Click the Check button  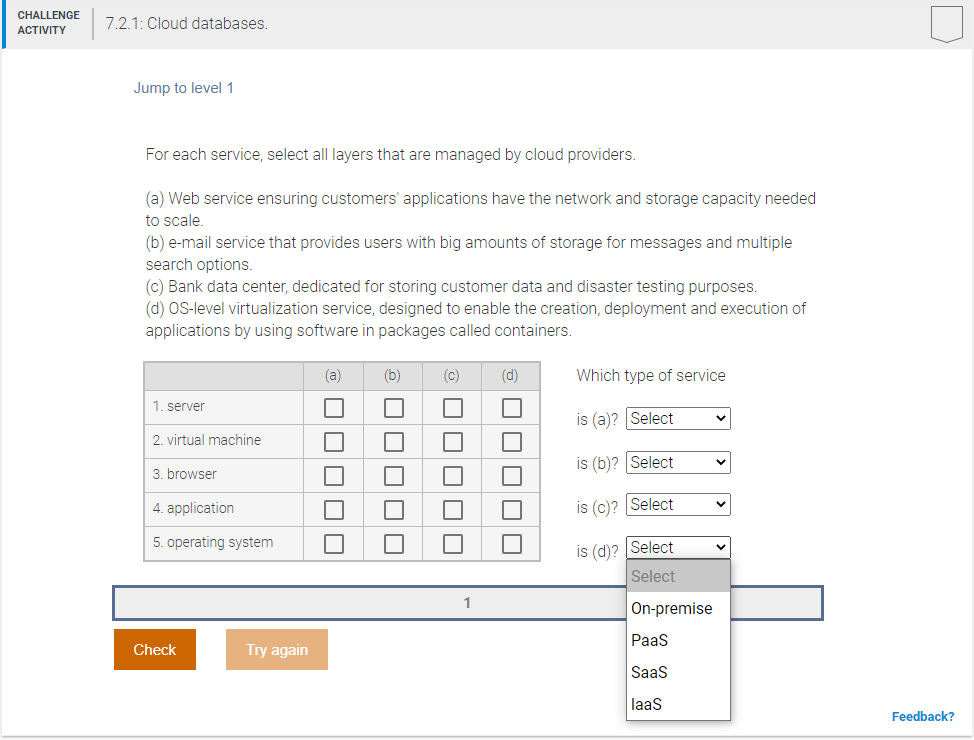(154, 649)
